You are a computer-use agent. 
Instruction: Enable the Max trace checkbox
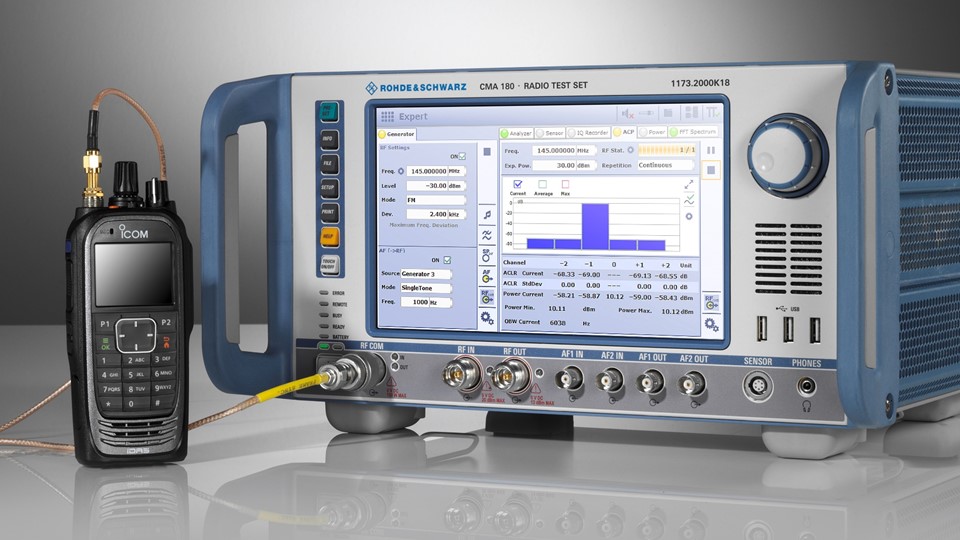(565, 184)
